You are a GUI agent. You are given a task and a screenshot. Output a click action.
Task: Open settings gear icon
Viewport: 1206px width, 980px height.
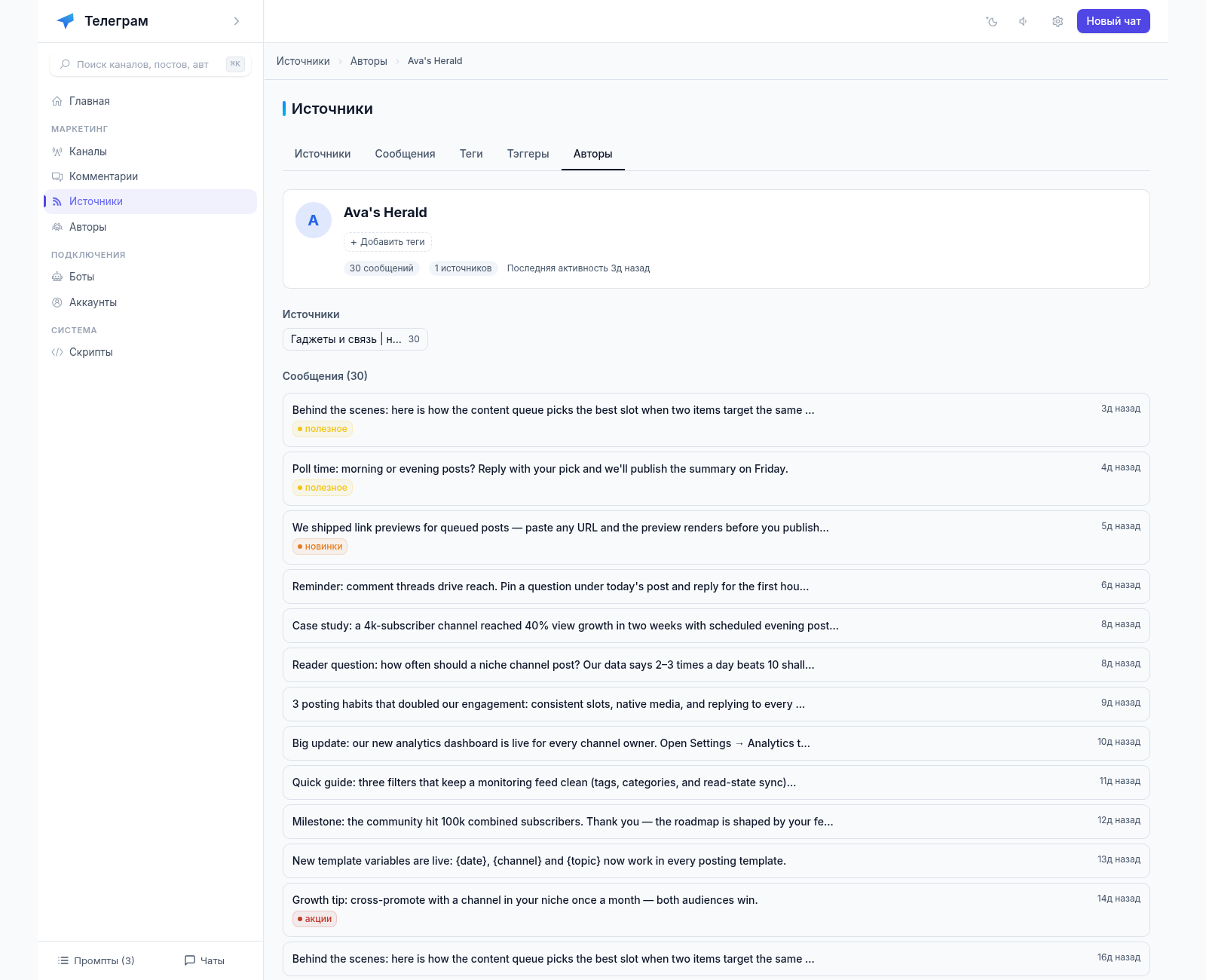pyautogui.click(x=1058, y=21)
